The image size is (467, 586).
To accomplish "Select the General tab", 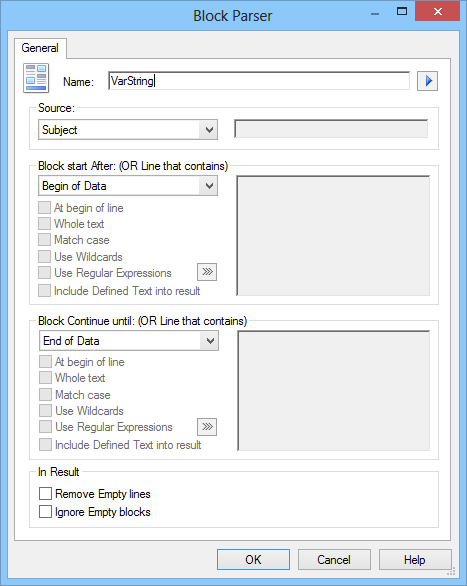I will click(x=40, y=48).
